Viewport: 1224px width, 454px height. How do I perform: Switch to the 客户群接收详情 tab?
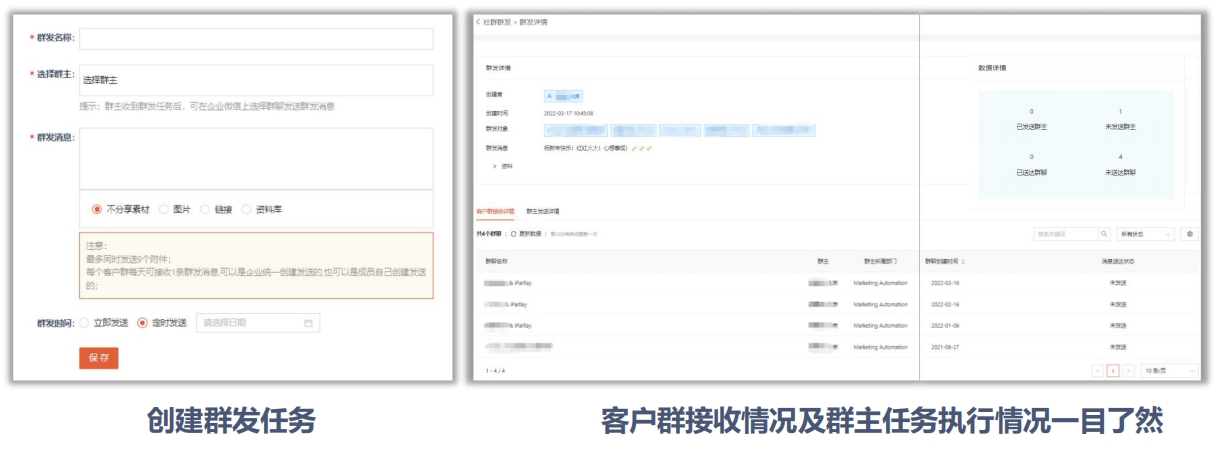(496, 211)
